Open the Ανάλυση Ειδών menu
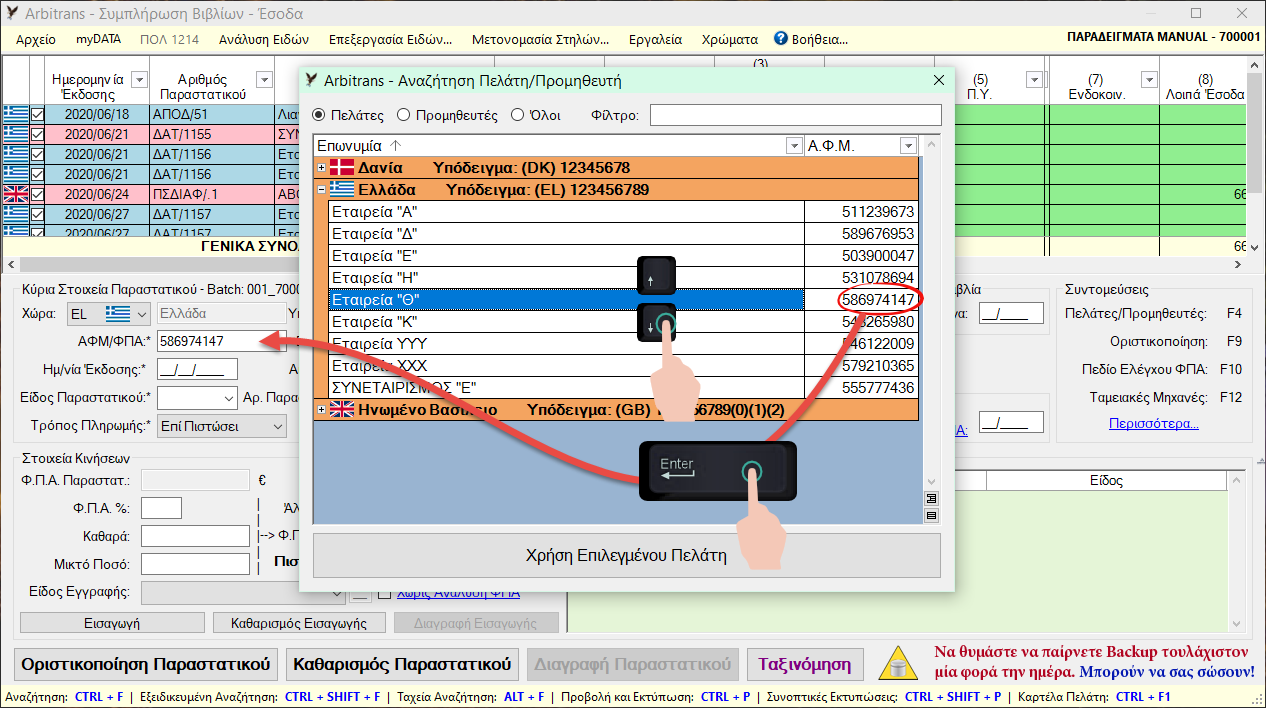 tap(264, 40)
